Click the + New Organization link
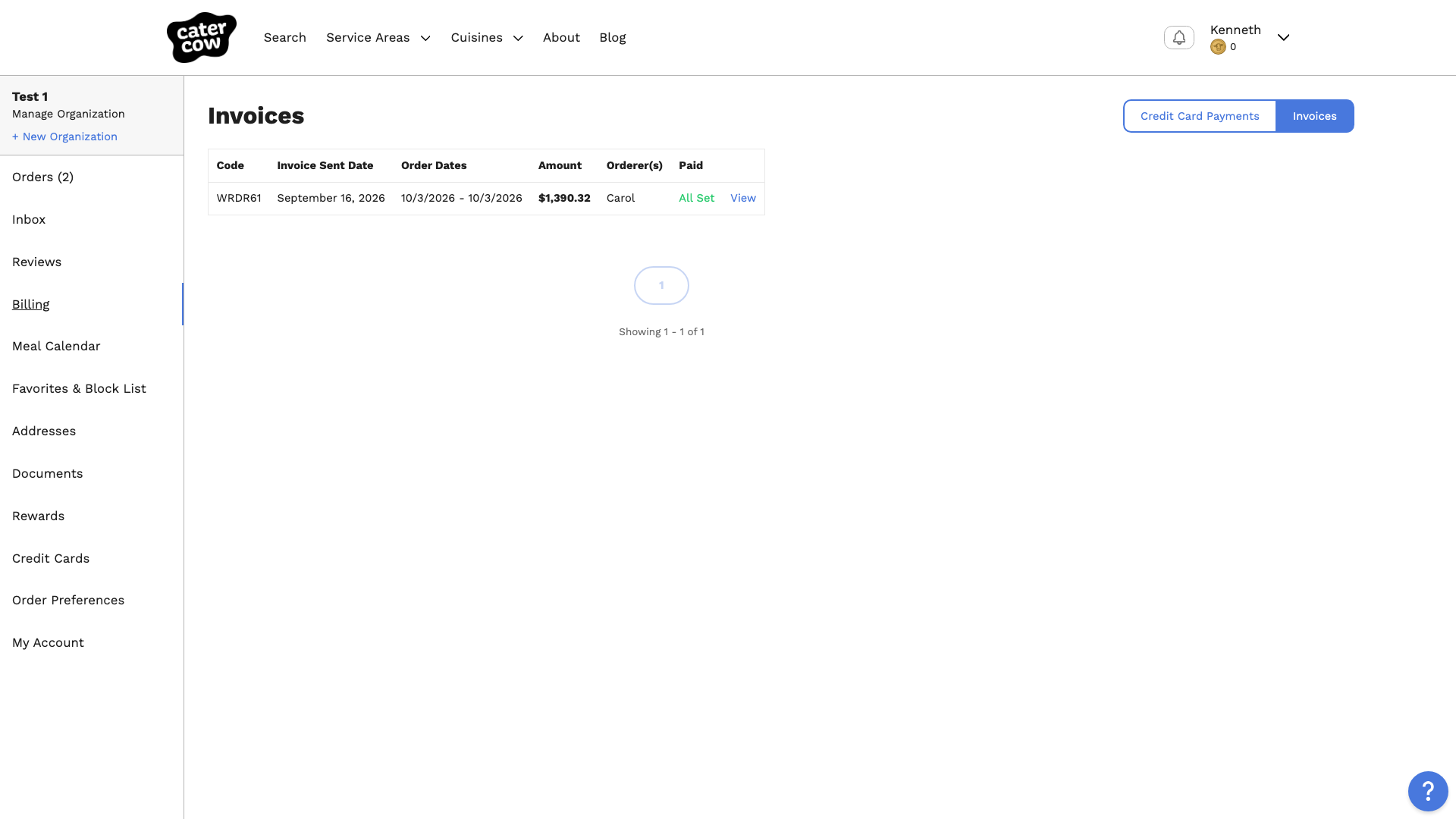Viewport: 1456px width, 819px height. pos(64,136)
